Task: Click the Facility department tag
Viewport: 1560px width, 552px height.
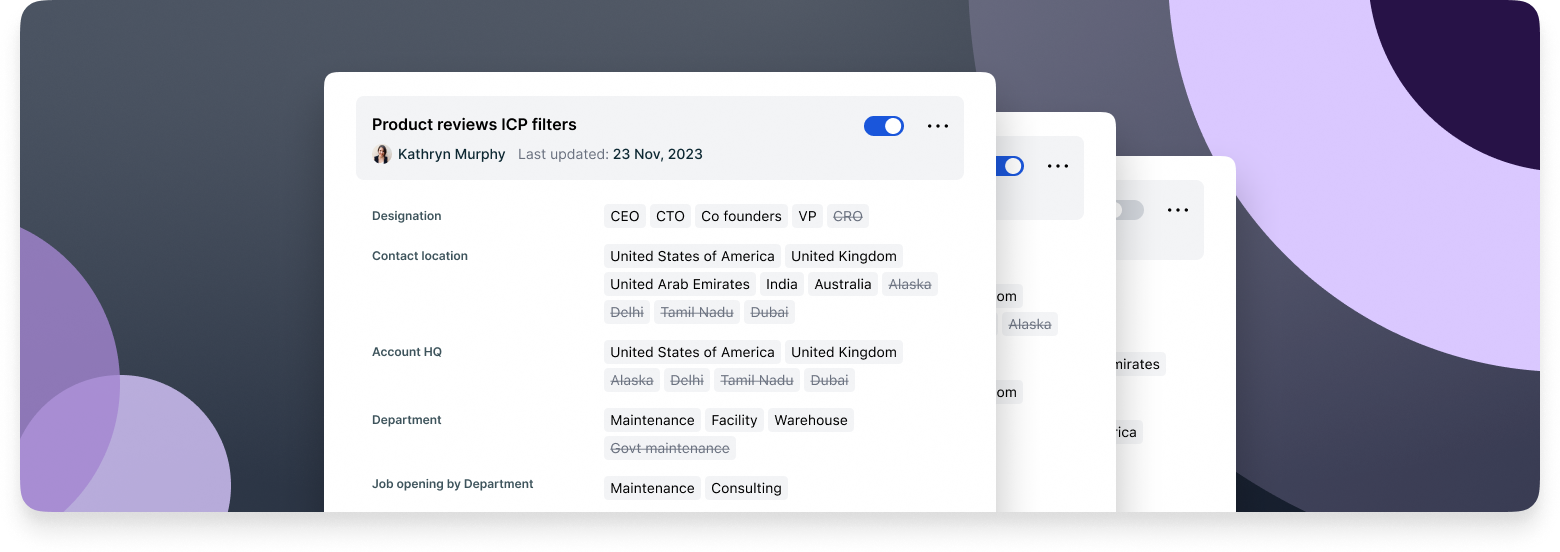Action: click(734, 420)
